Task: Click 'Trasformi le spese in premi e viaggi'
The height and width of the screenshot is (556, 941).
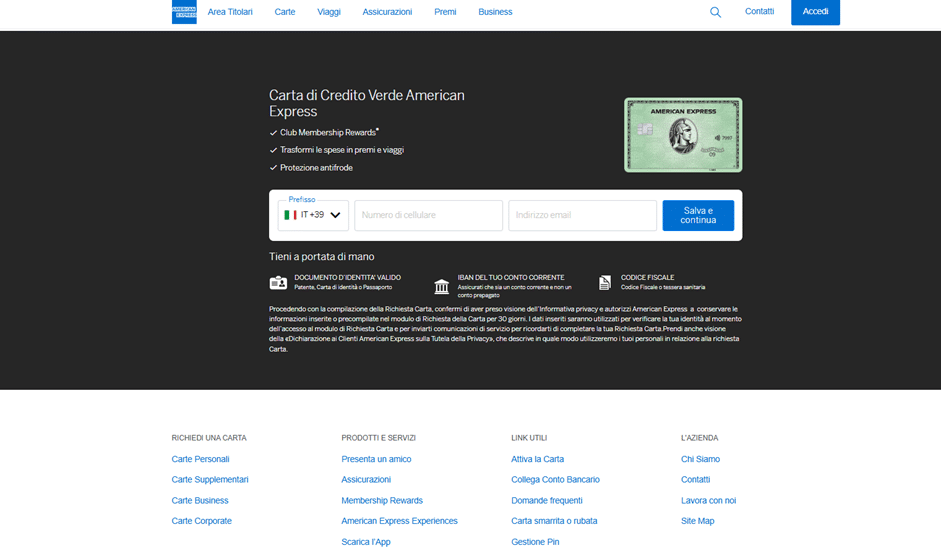Action: click(342, 150)
